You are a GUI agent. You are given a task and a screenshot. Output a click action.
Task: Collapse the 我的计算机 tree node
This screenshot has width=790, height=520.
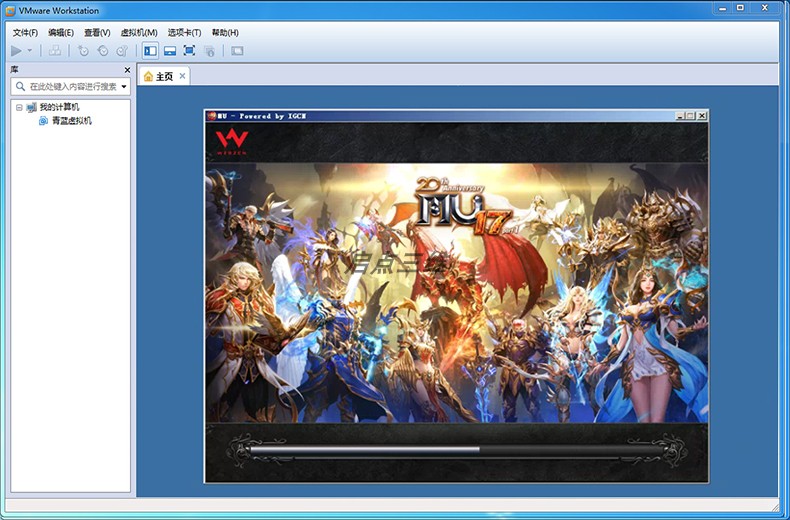[19, 107]
